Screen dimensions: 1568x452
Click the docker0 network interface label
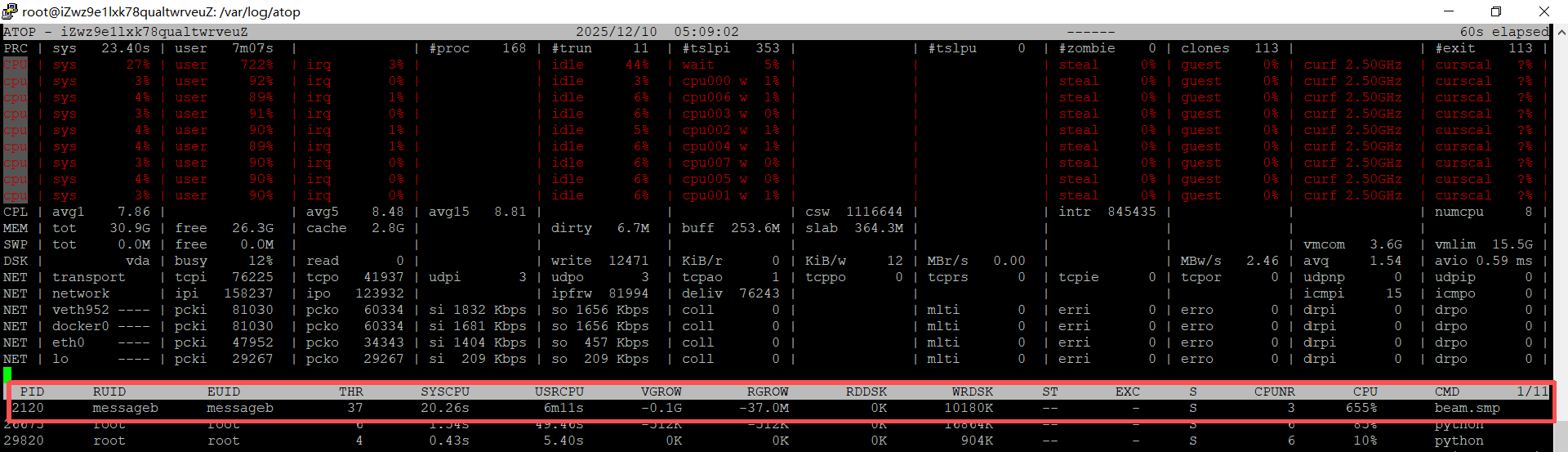pos(80,326)
